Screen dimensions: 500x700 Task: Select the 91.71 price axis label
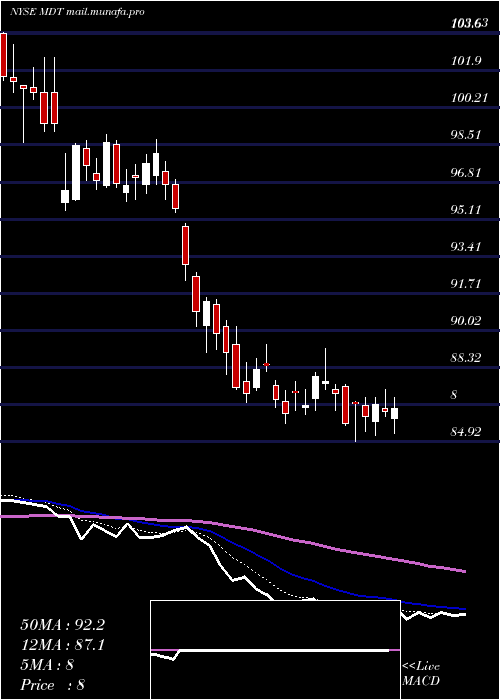[x=466, y=283]
